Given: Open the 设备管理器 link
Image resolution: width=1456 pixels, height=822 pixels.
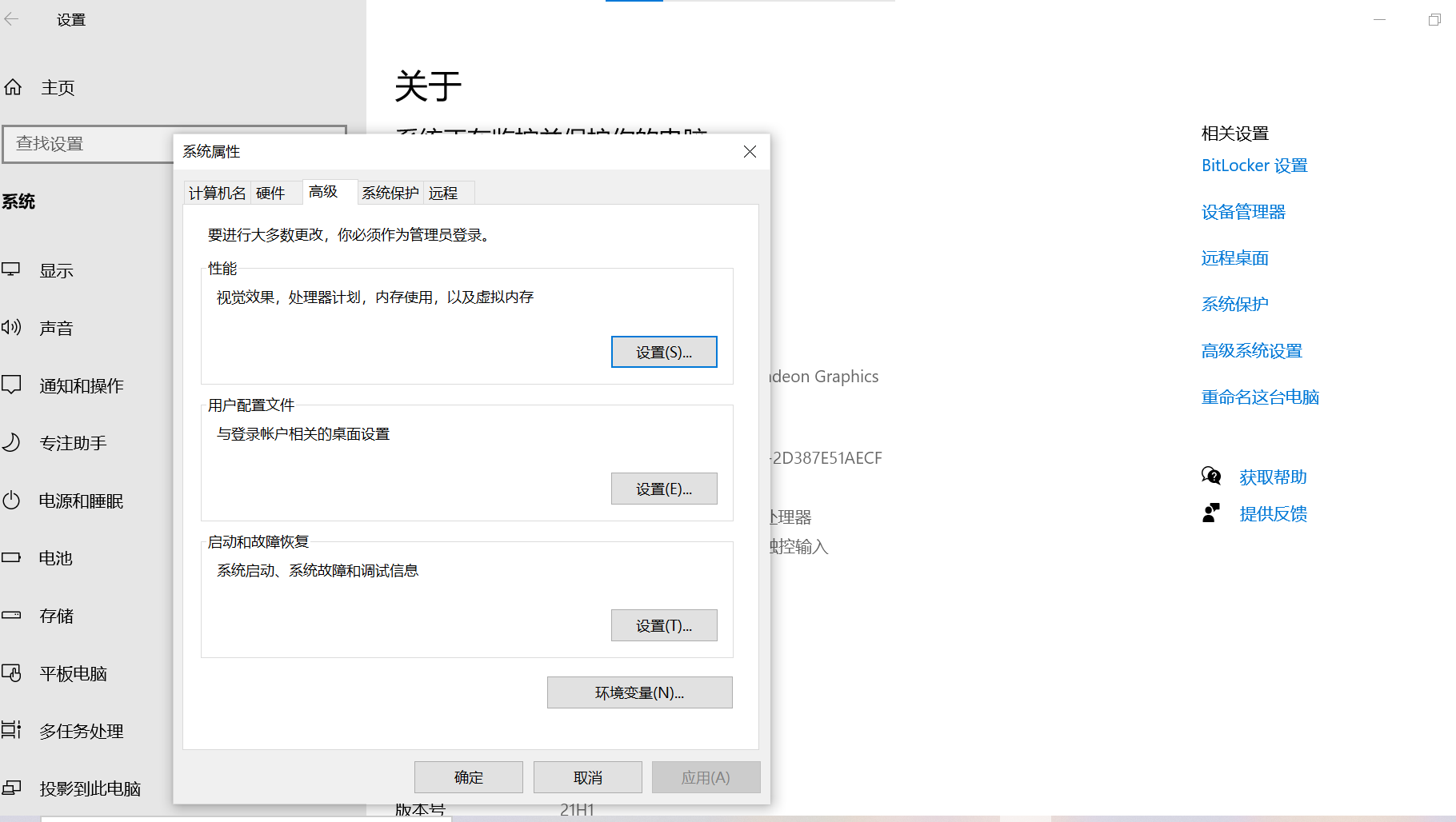Looking at the screenshot, I should [x=1242, y=212].
